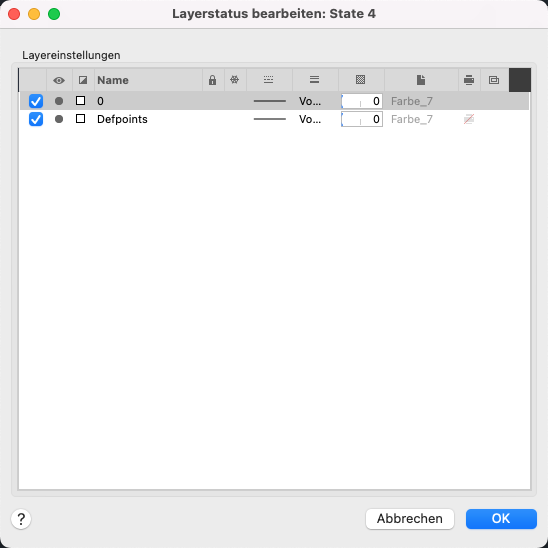The width and height of the screenshot is (548, 548).
Task: Click the plot style page header icon
Action: tap(421, 80)
